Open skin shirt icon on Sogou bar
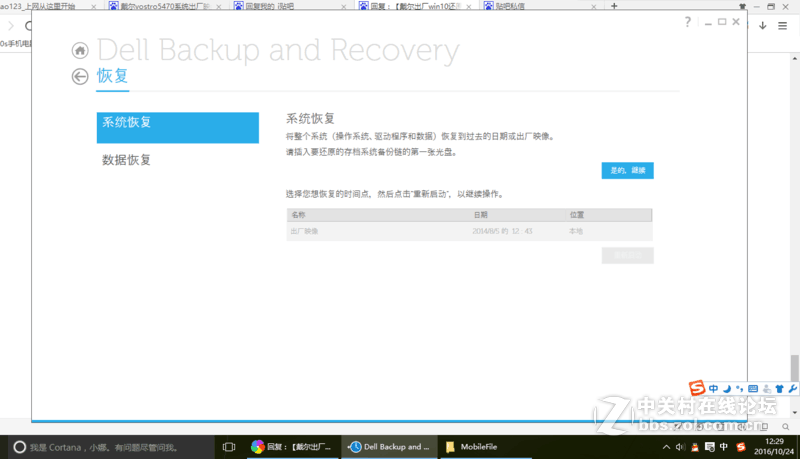 779,389
